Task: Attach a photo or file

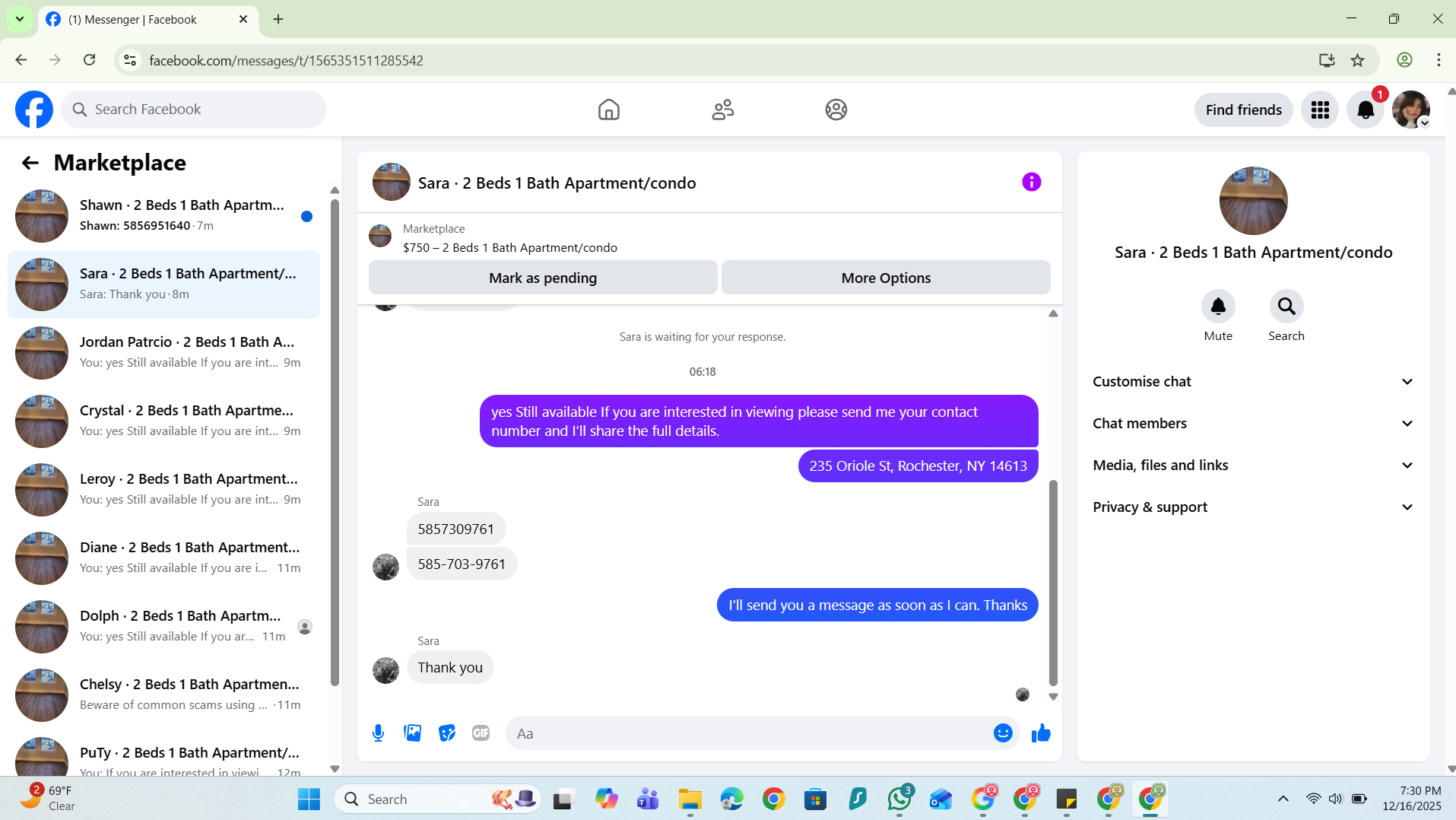Action: click(x=412, y=733)
